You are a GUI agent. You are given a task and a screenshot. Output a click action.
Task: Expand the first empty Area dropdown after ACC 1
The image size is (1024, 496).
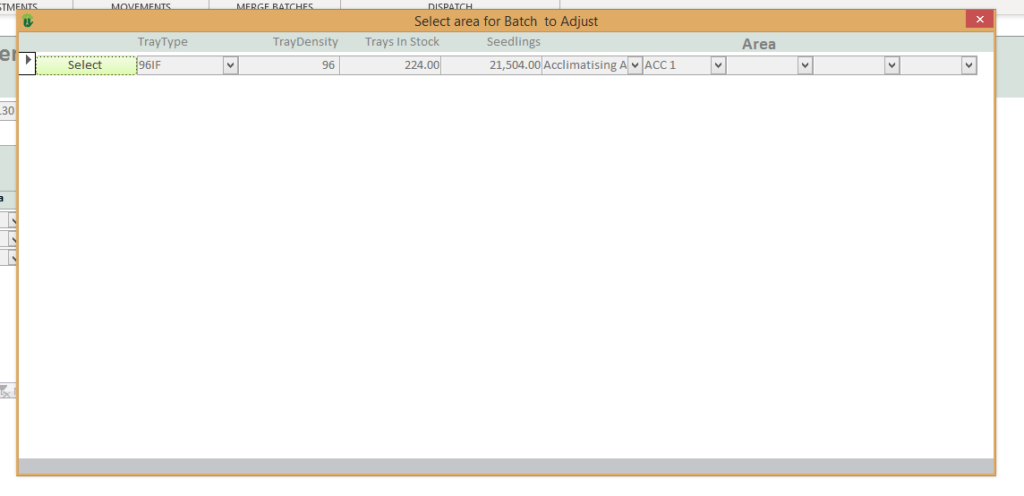coord(804,65)
